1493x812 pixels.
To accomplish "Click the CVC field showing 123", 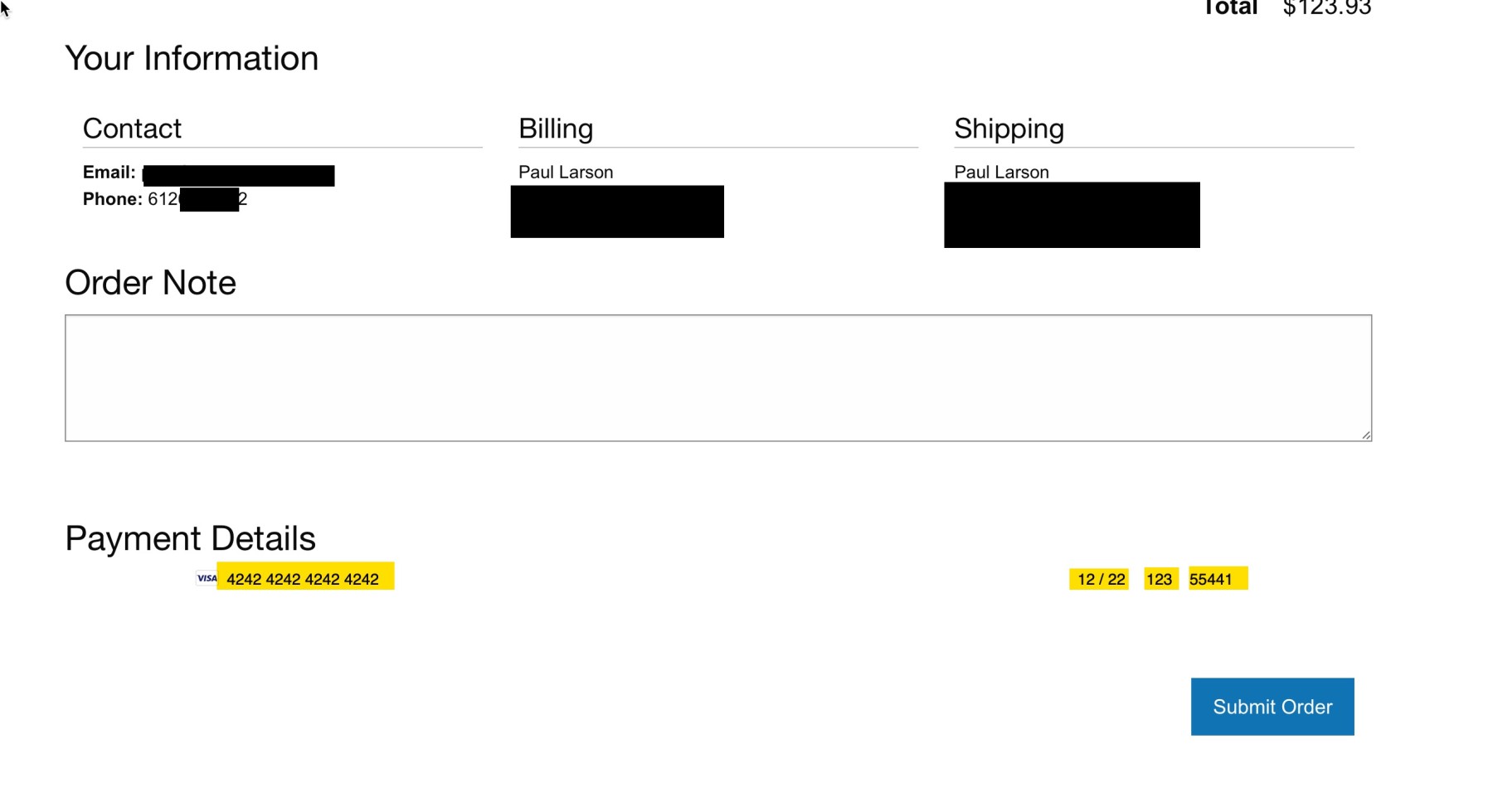I will click(x=1159, y=579).
